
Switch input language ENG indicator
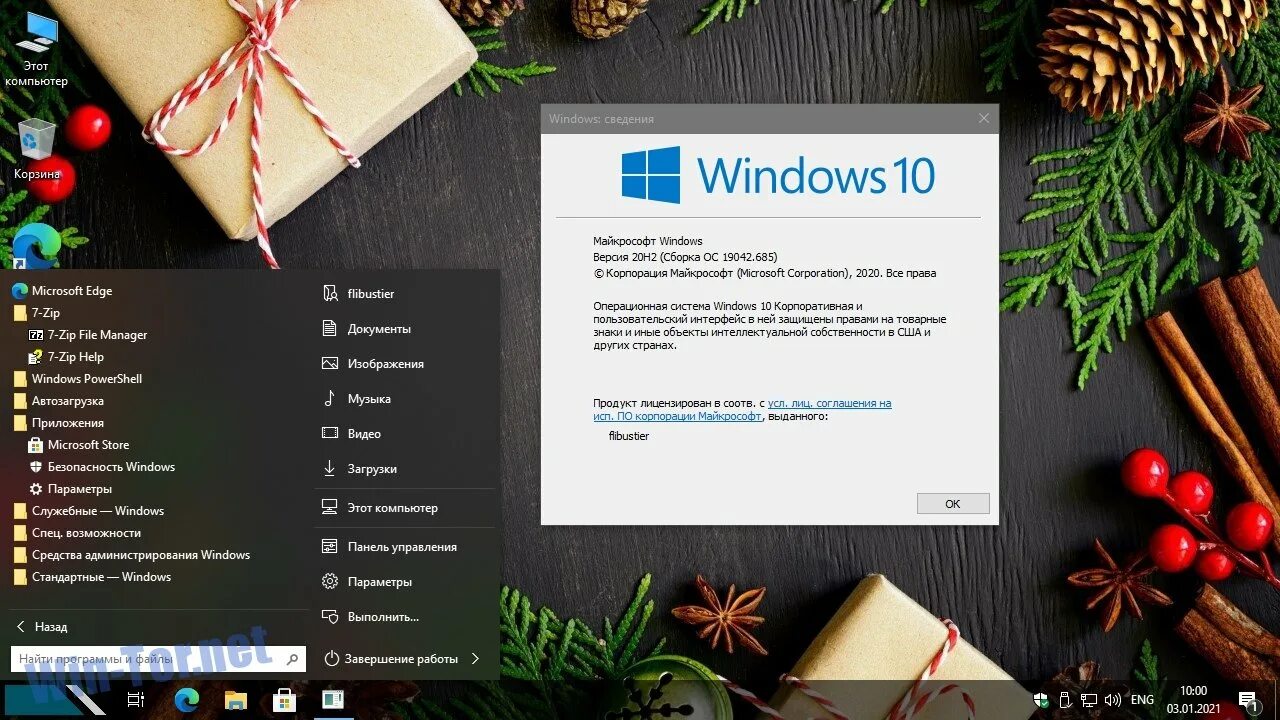pyautogui.click(x=1142, y=700)
